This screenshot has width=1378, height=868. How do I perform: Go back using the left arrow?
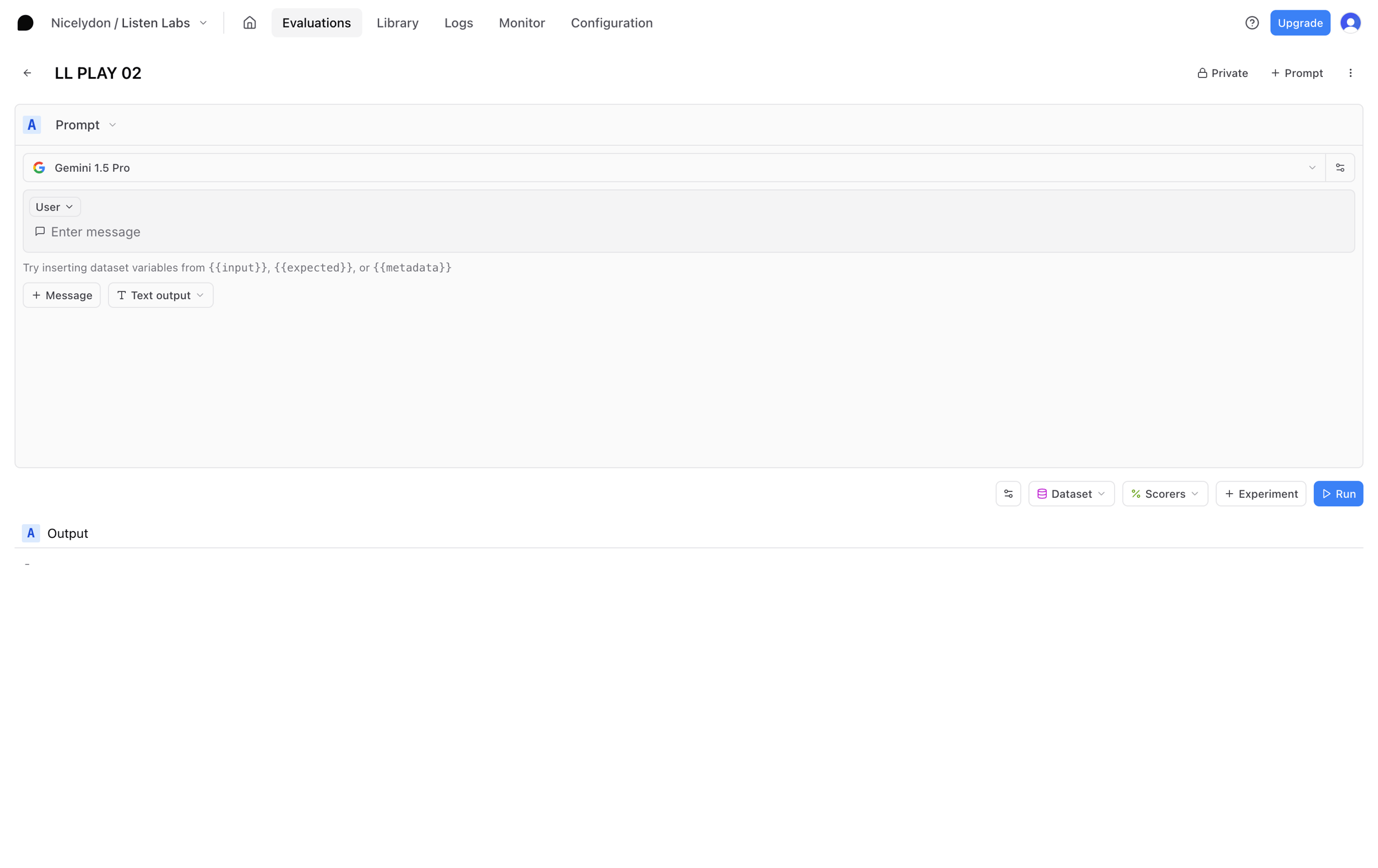click(x=27, y=73)
